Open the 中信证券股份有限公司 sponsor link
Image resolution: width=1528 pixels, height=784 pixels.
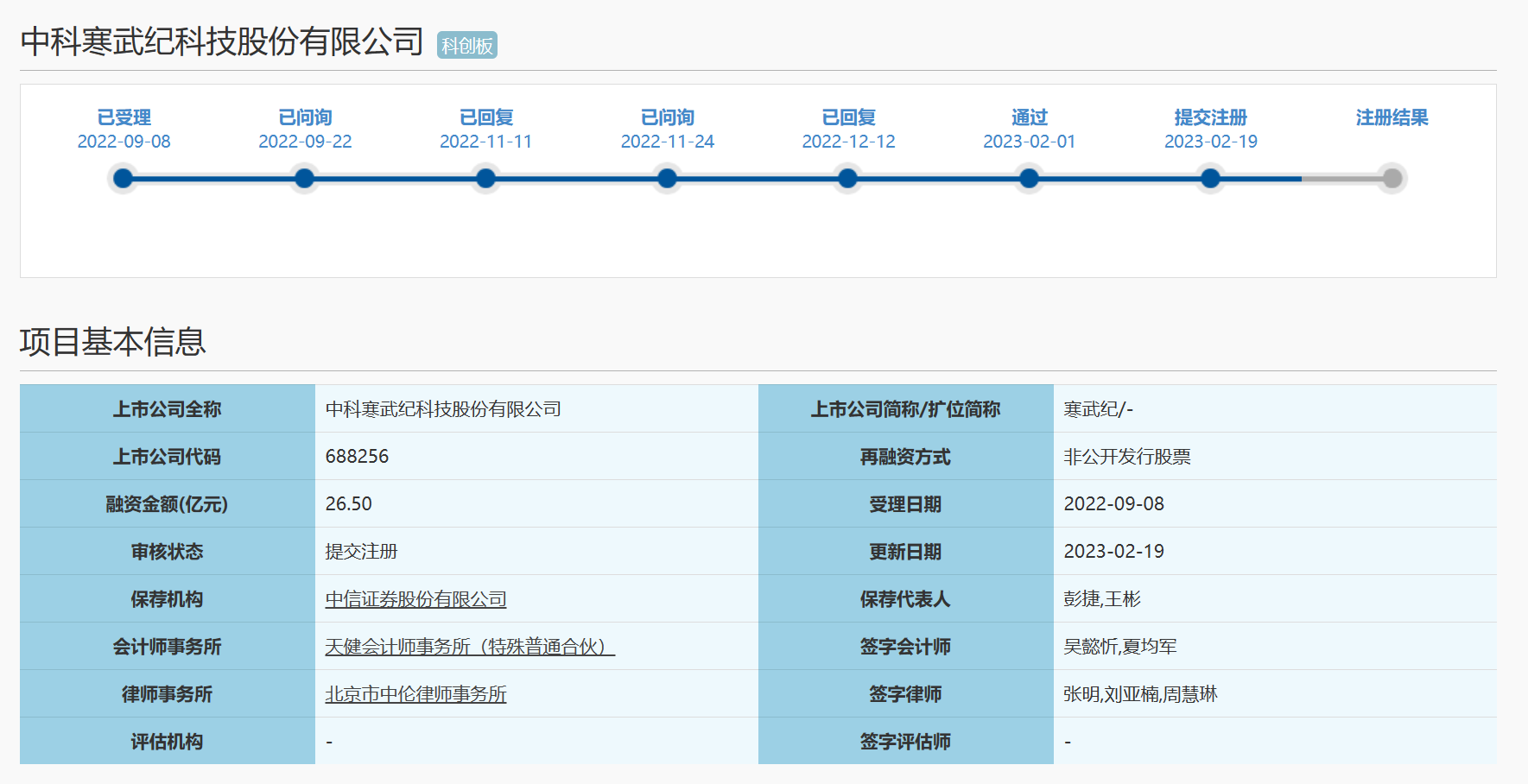tap(415, 599)
